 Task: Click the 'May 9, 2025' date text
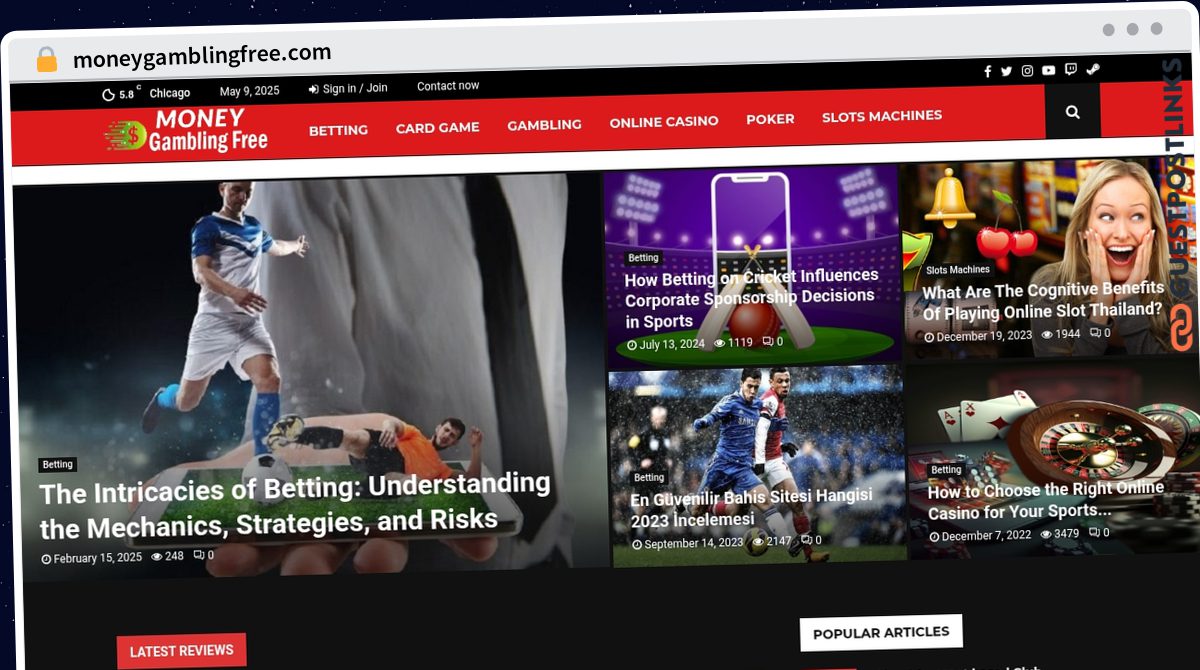[x=250, y=91]
